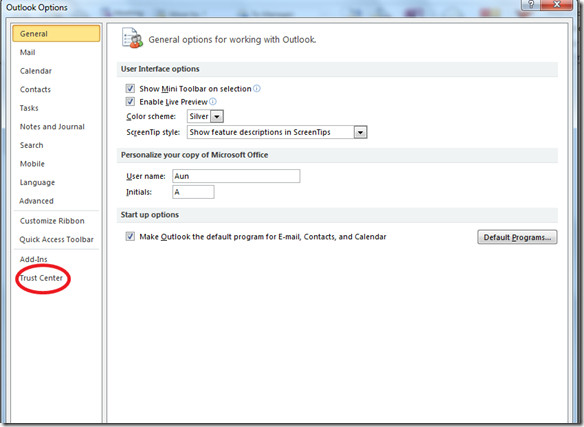Screen dimensions: 584x427
Task: Open the ScreenTip style dropdown arrow
Action: coord(361,132)
